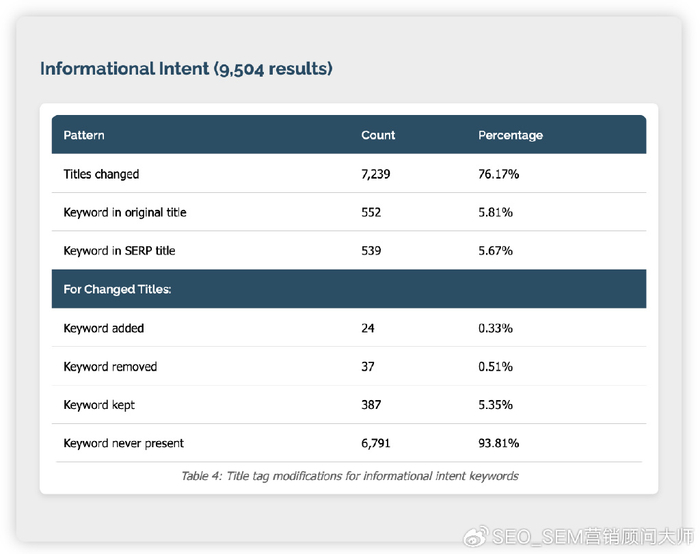Click the "Titles changed" row label

pos(101,174)
